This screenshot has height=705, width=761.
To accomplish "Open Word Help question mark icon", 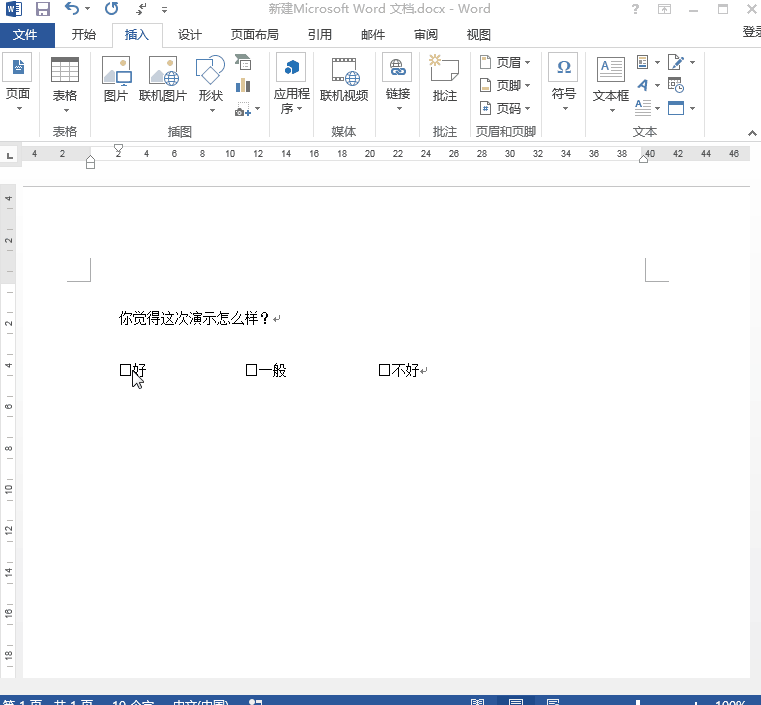I will point(635,9).
